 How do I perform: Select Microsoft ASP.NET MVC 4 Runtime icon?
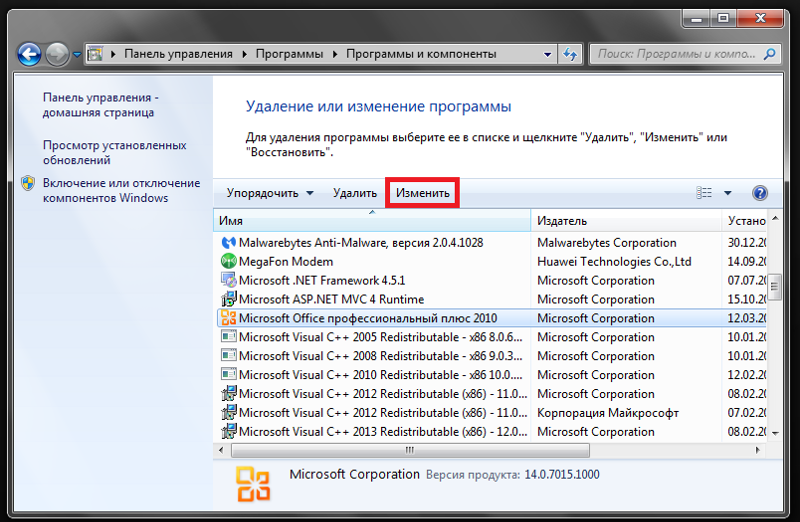[229, 299]
